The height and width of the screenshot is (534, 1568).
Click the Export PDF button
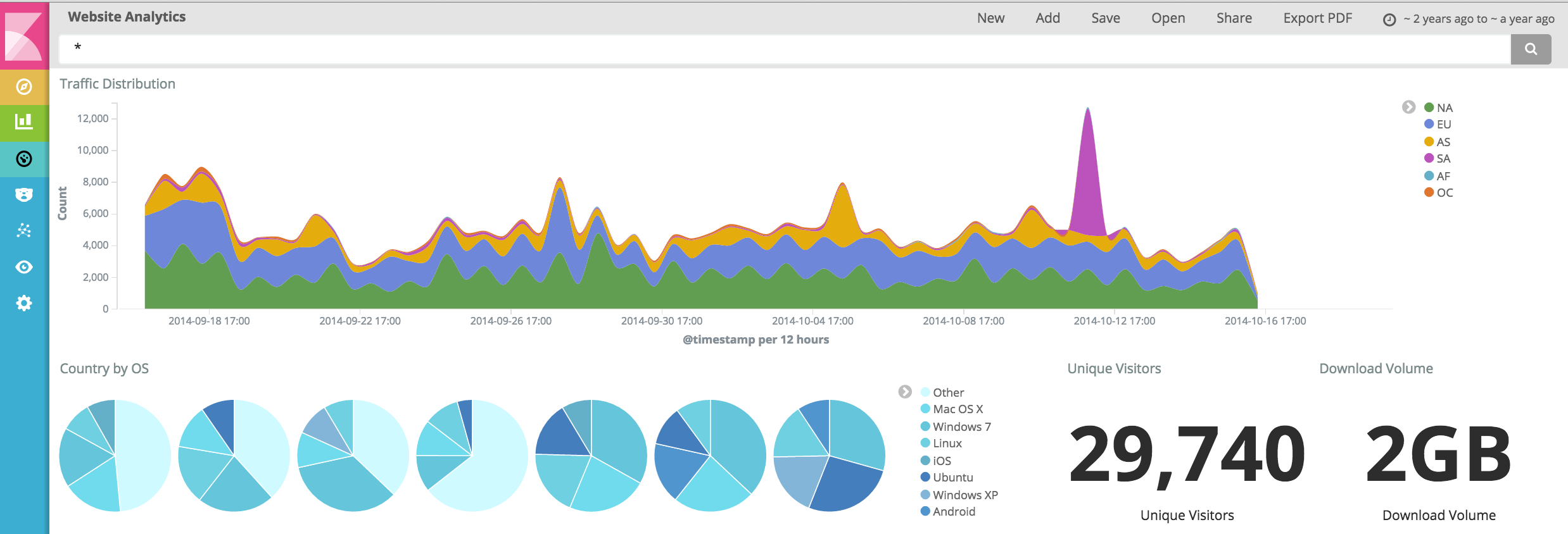(x=1317, y=18)
